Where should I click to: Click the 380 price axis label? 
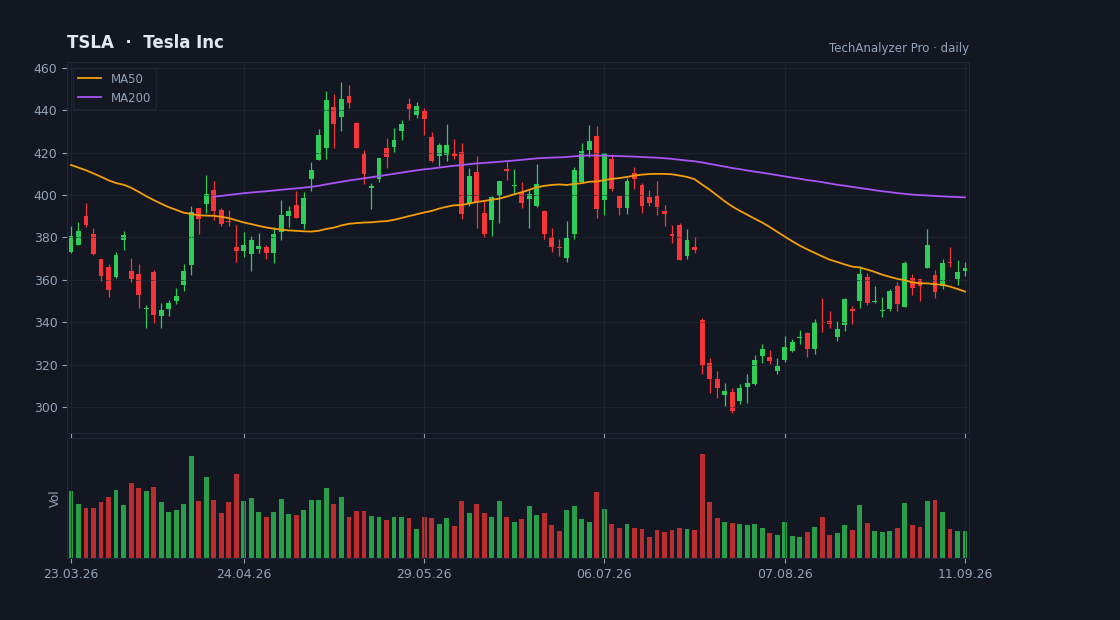click(45, 238)
